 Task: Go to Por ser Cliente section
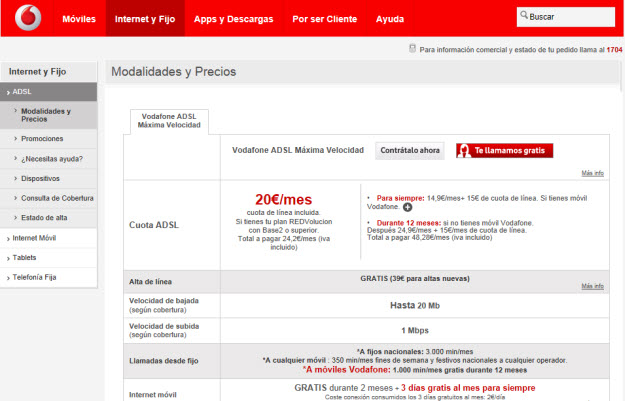point(326,19)
